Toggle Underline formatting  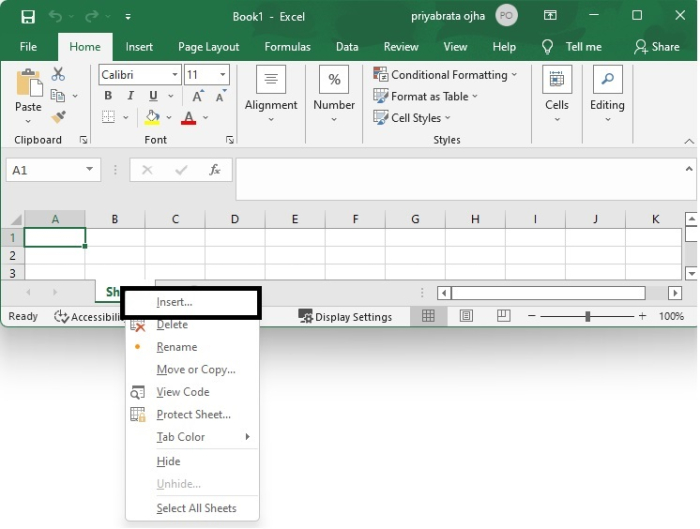pos(147,96)
